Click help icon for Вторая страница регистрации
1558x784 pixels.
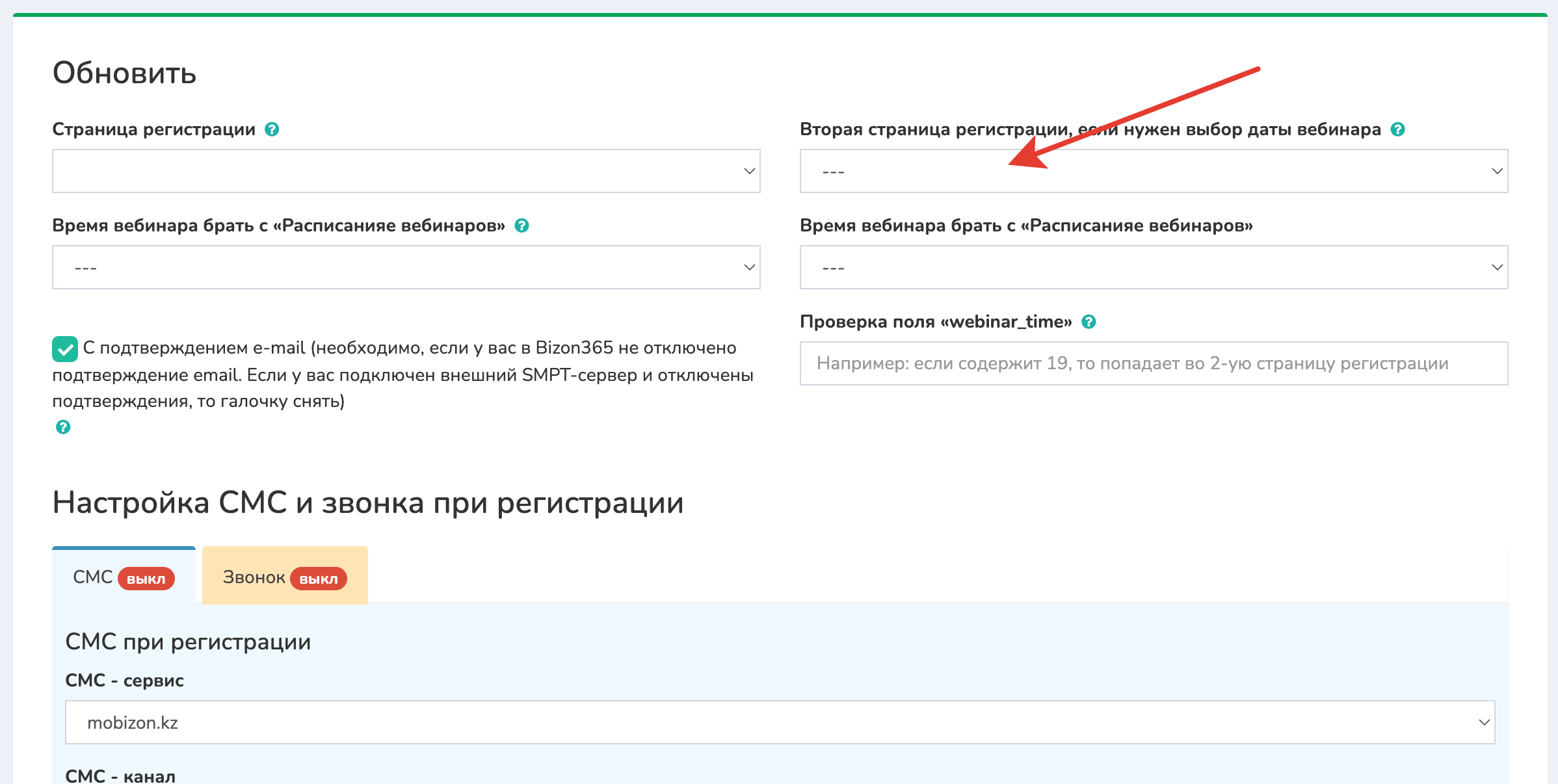pyautogui.click(x=1397, y=129)
